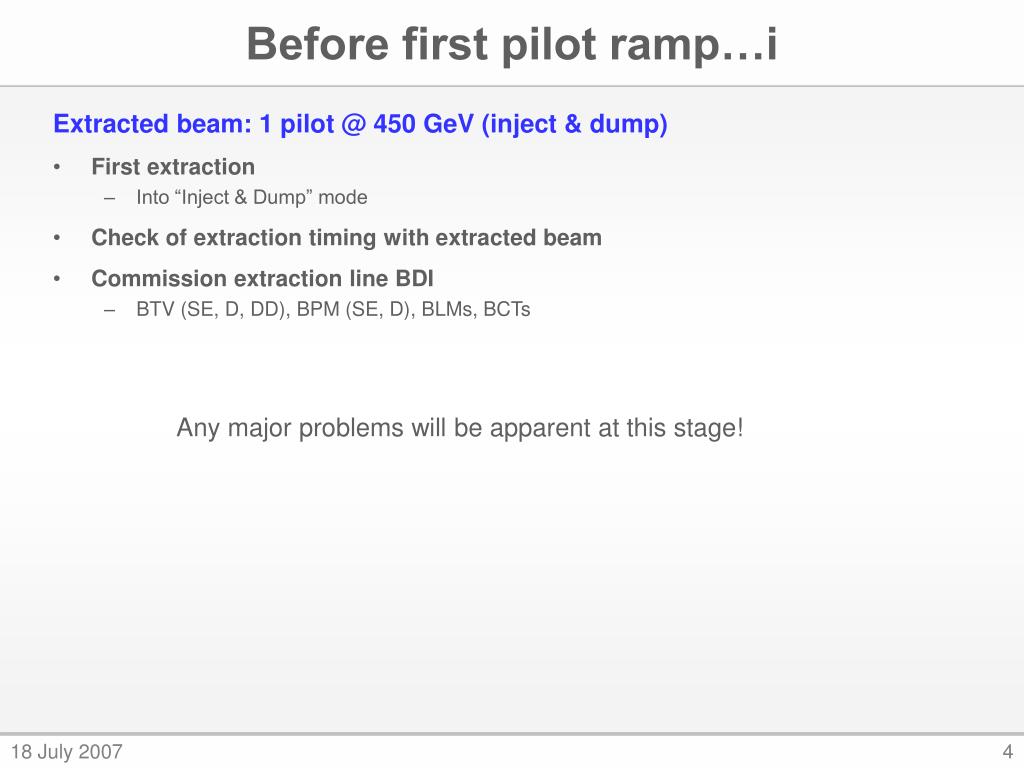Click the dash before 'BTV (SE, D, DD)'
Image resolution: width=1024 pixels, height=768 pixels.
(110, 310)
